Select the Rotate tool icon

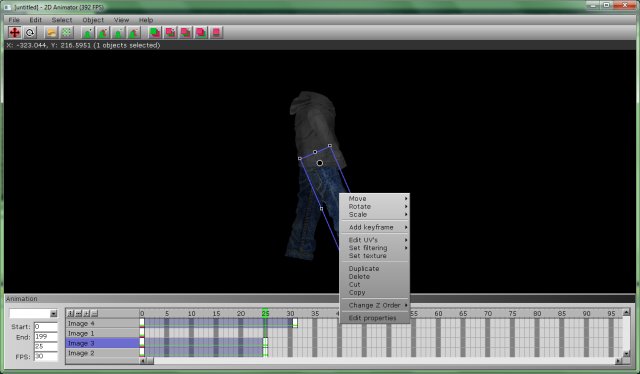tap(30, 32)
